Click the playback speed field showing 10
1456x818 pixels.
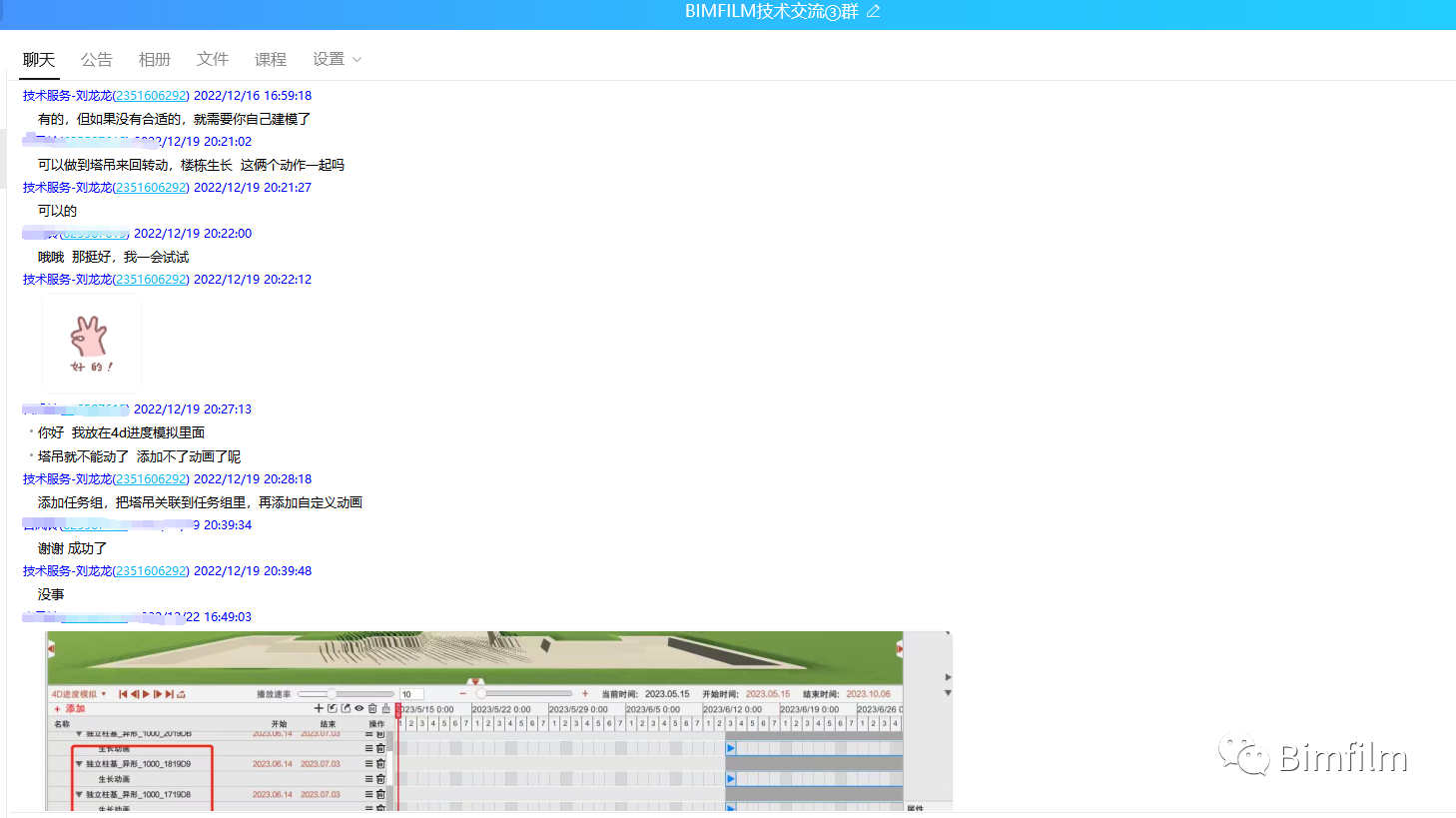[x=411, y=694]
